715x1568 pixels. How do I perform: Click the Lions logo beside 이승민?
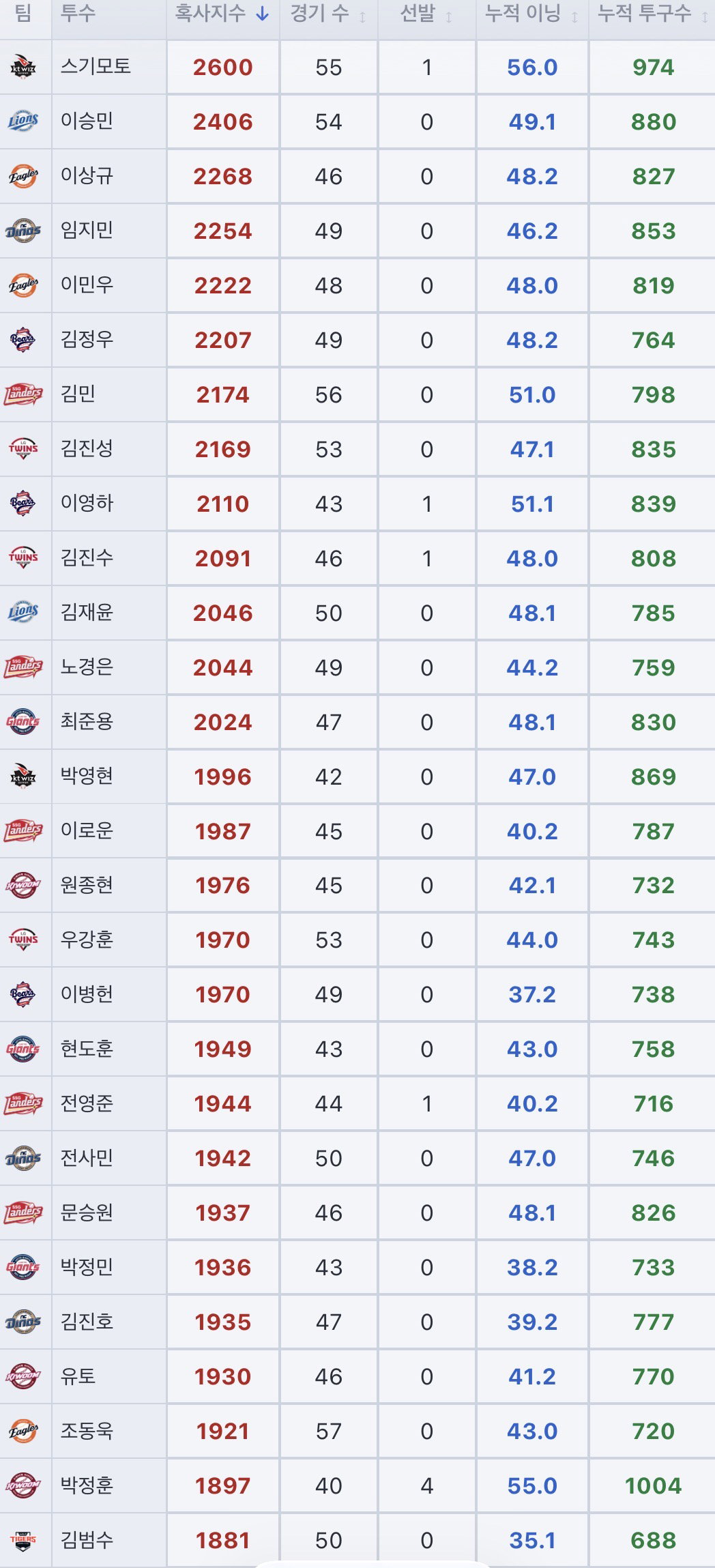click(x=23, y=121)
